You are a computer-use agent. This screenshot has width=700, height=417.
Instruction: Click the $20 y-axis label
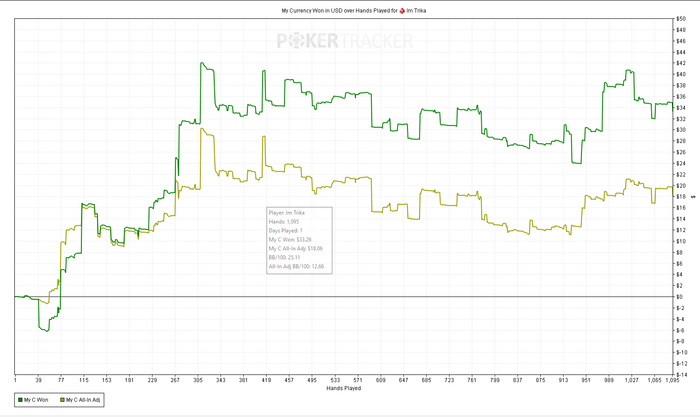coord(681,186)
